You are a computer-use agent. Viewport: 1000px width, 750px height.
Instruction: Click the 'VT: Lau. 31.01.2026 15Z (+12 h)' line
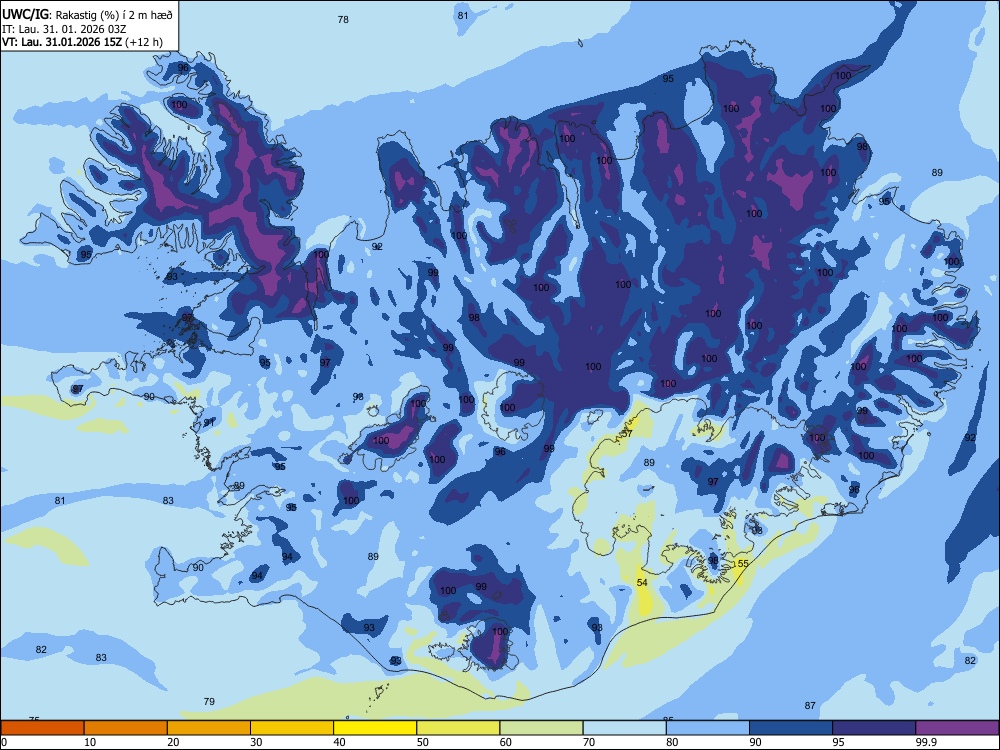coord(82,43)
